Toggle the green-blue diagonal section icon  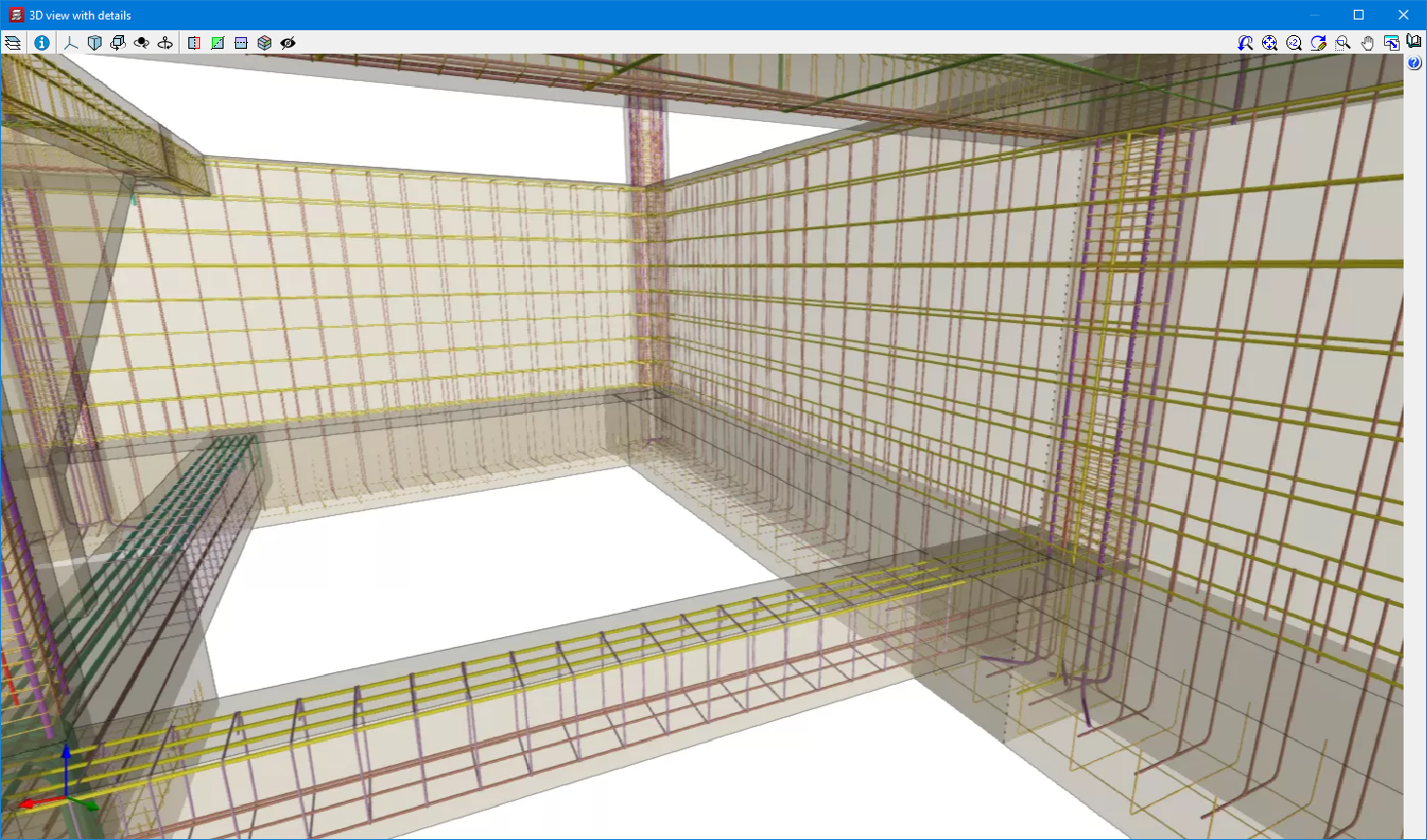pyautogui.click(x=218, y=43)
